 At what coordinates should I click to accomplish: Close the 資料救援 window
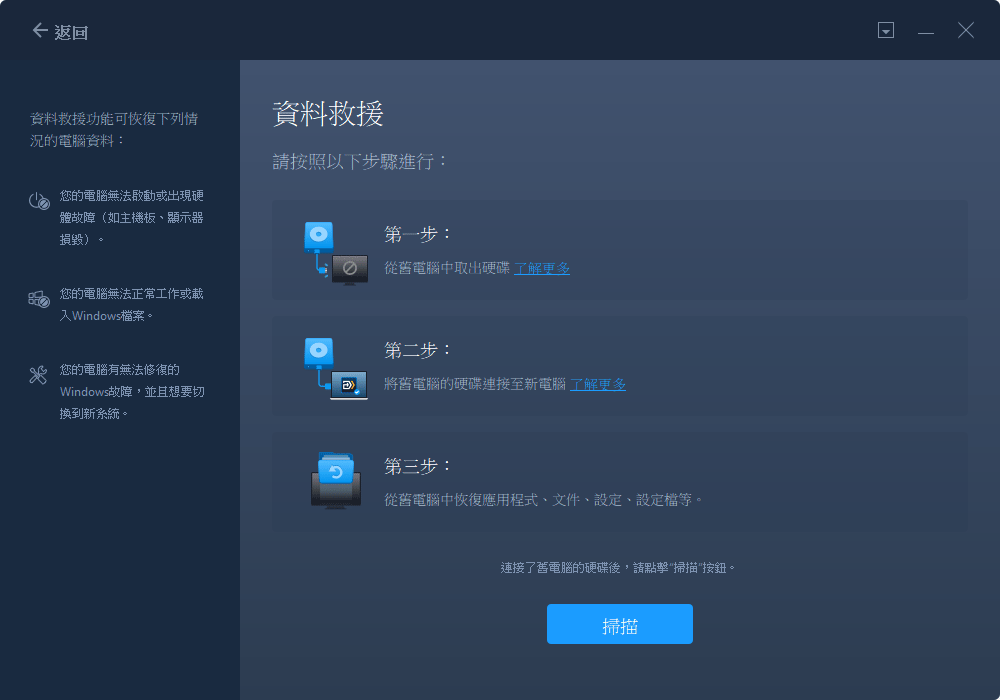[x=966, y=30]
